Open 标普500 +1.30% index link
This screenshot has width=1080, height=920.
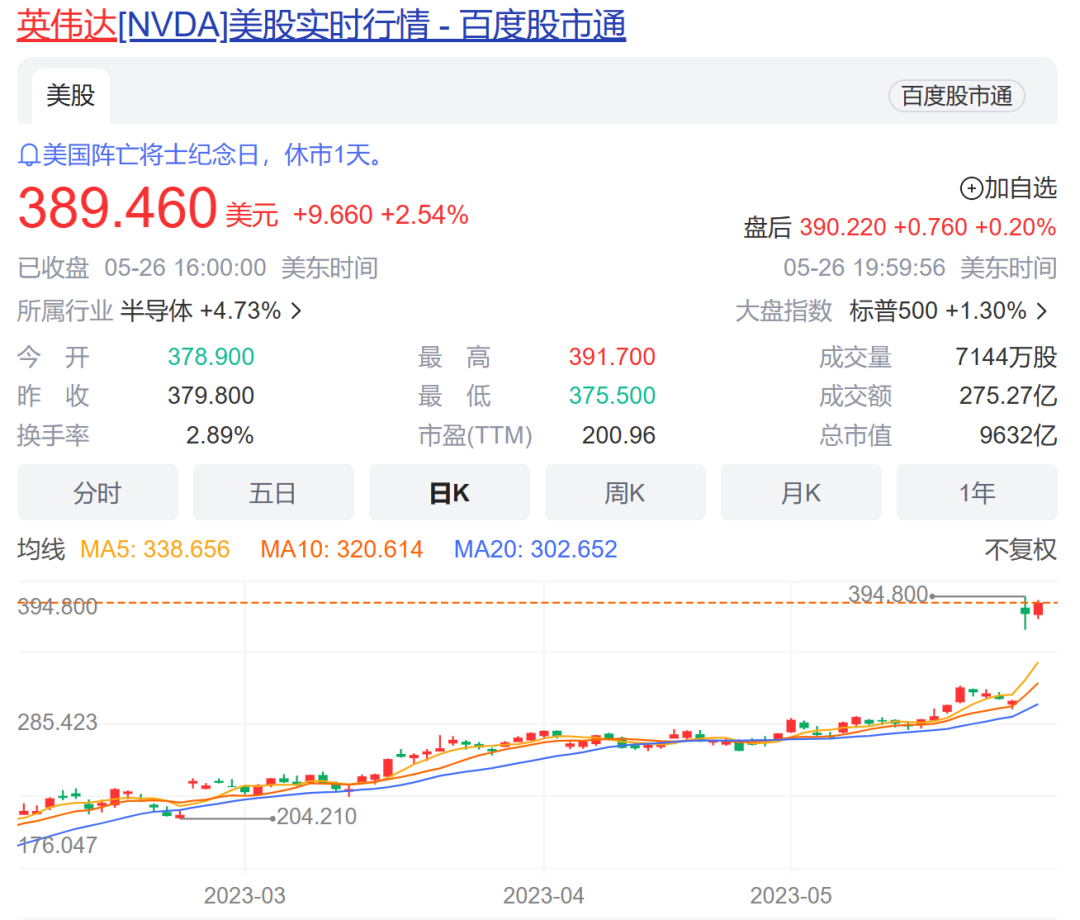(938, 311)
